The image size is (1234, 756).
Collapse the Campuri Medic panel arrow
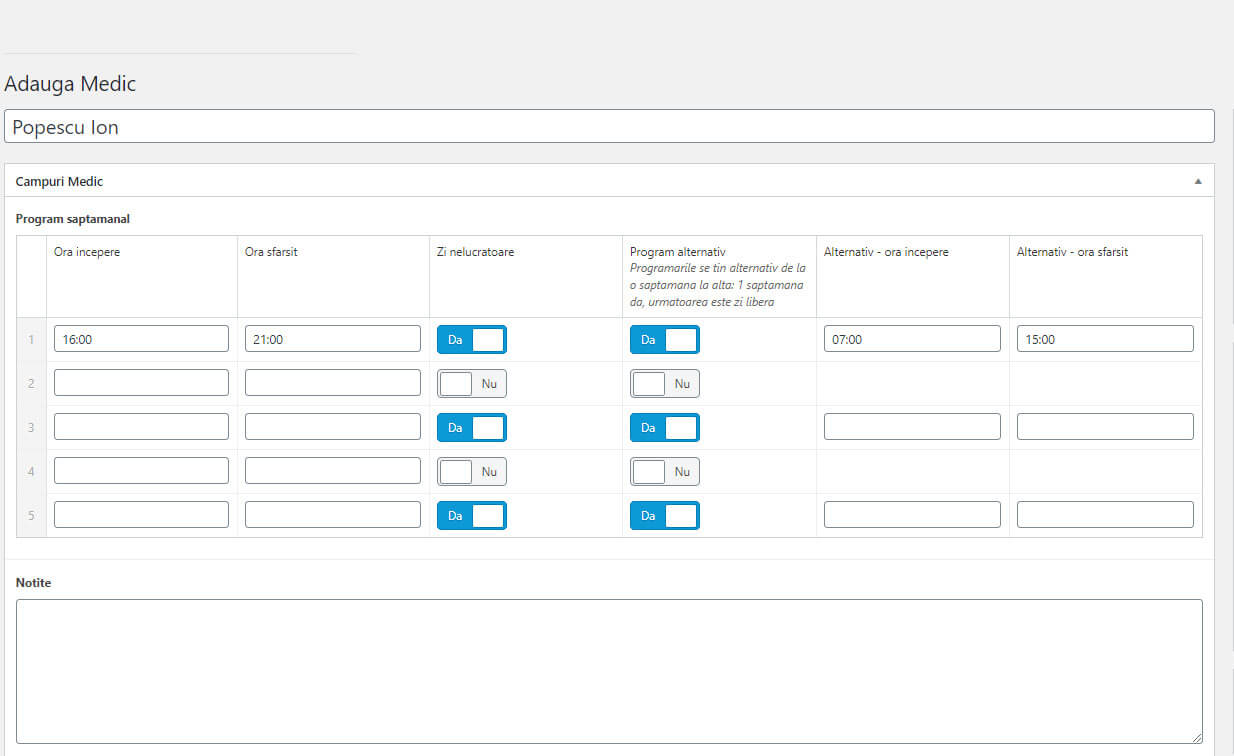(1197, 182)
